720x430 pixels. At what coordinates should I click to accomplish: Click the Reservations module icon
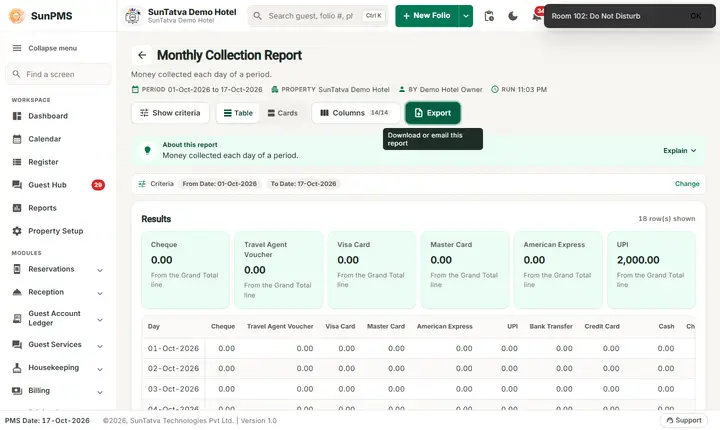(17, 269)
